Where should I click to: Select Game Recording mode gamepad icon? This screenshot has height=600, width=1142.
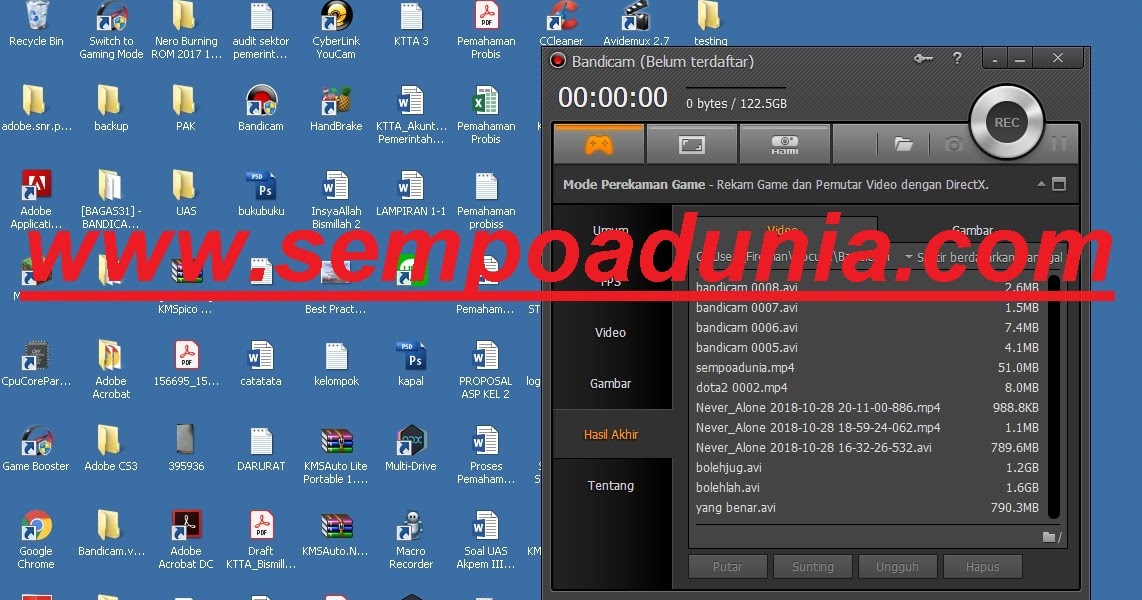pyautogui.click(x=599, y=145)
